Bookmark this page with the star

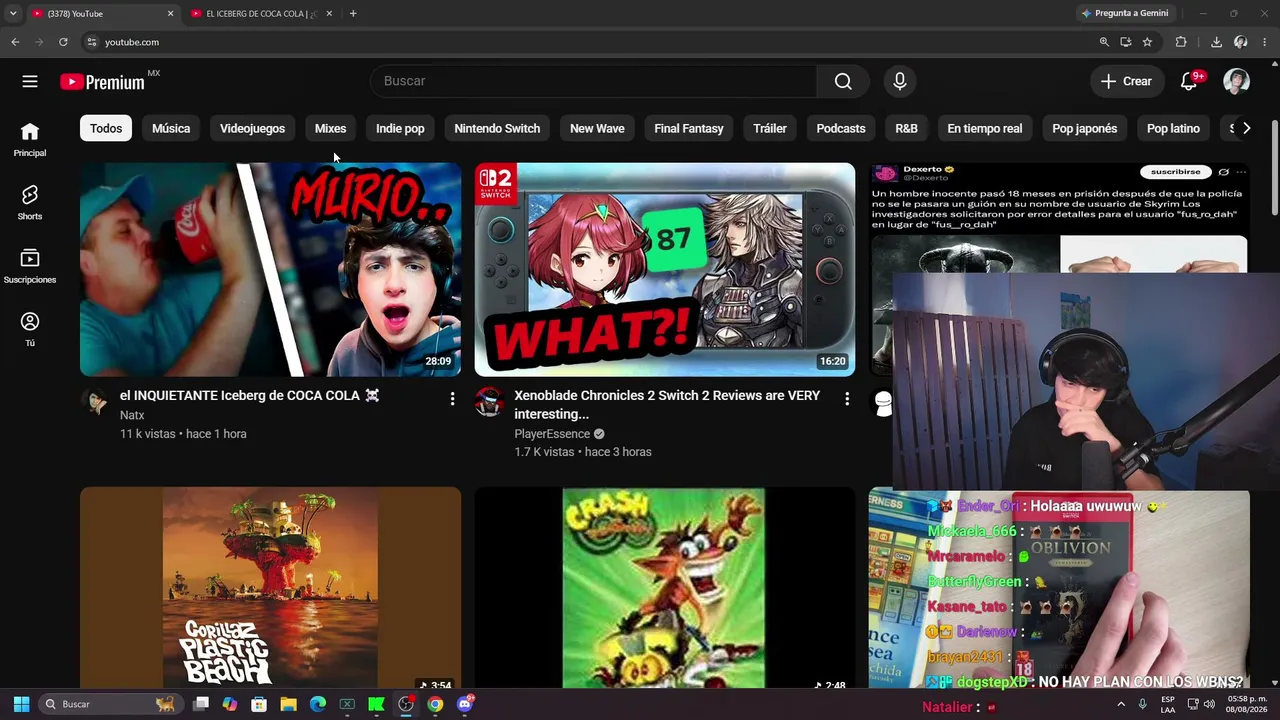(1147, 42)
